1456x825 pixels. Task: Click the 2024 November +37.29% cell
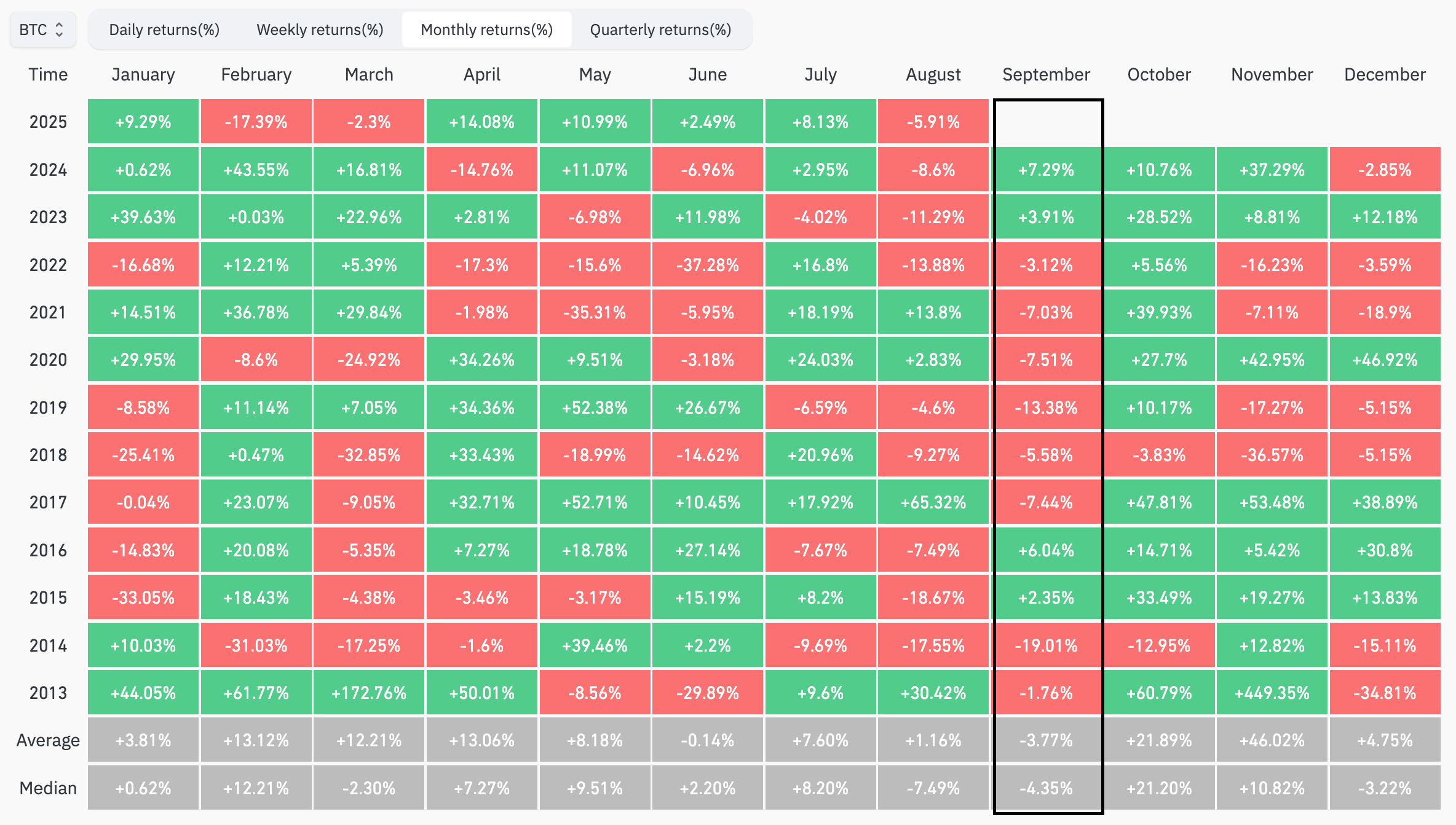[x=1272, y=170]
